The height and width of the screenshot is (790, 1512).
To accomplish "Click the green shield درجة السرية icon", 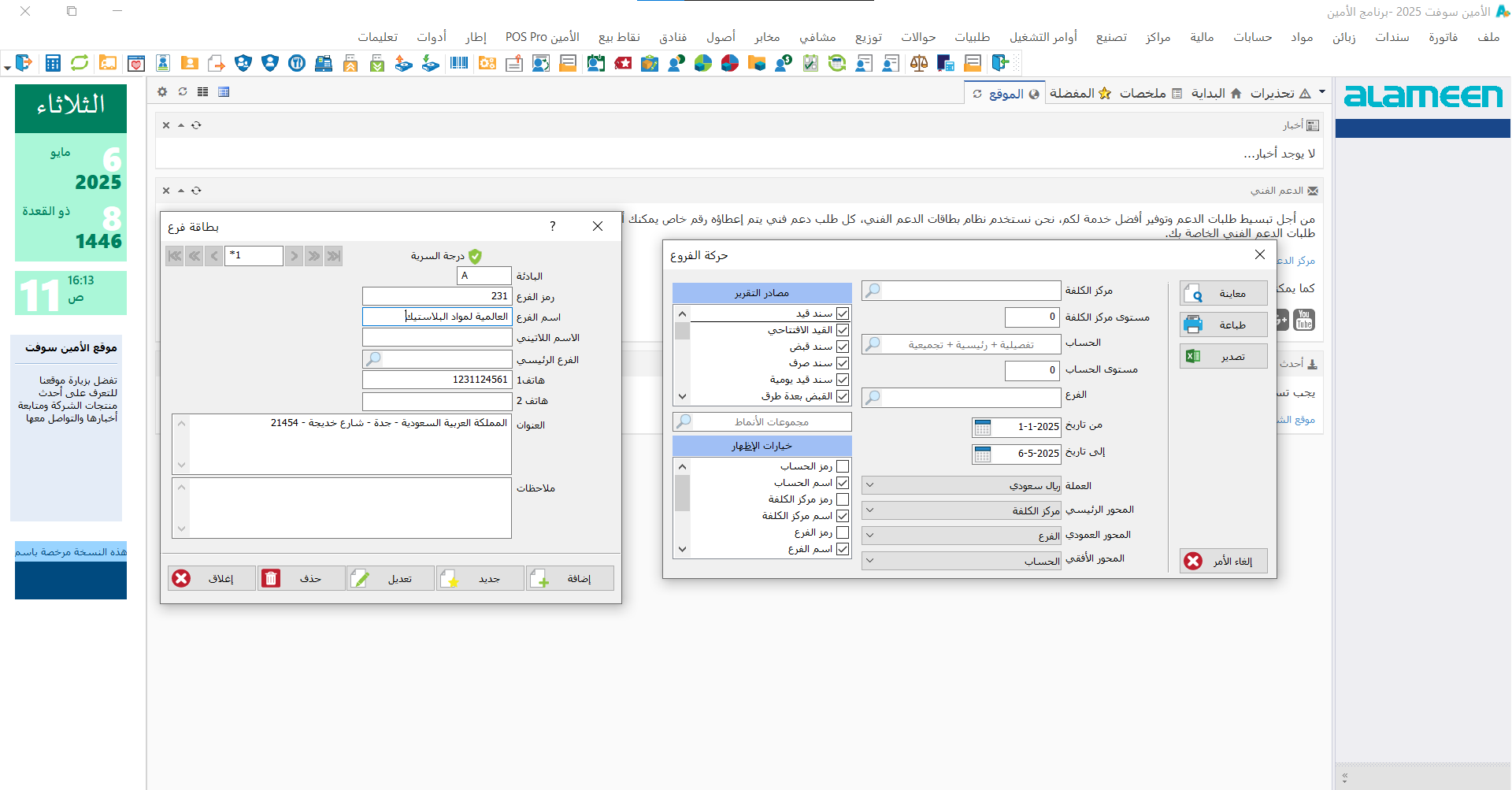I will 475,256.
